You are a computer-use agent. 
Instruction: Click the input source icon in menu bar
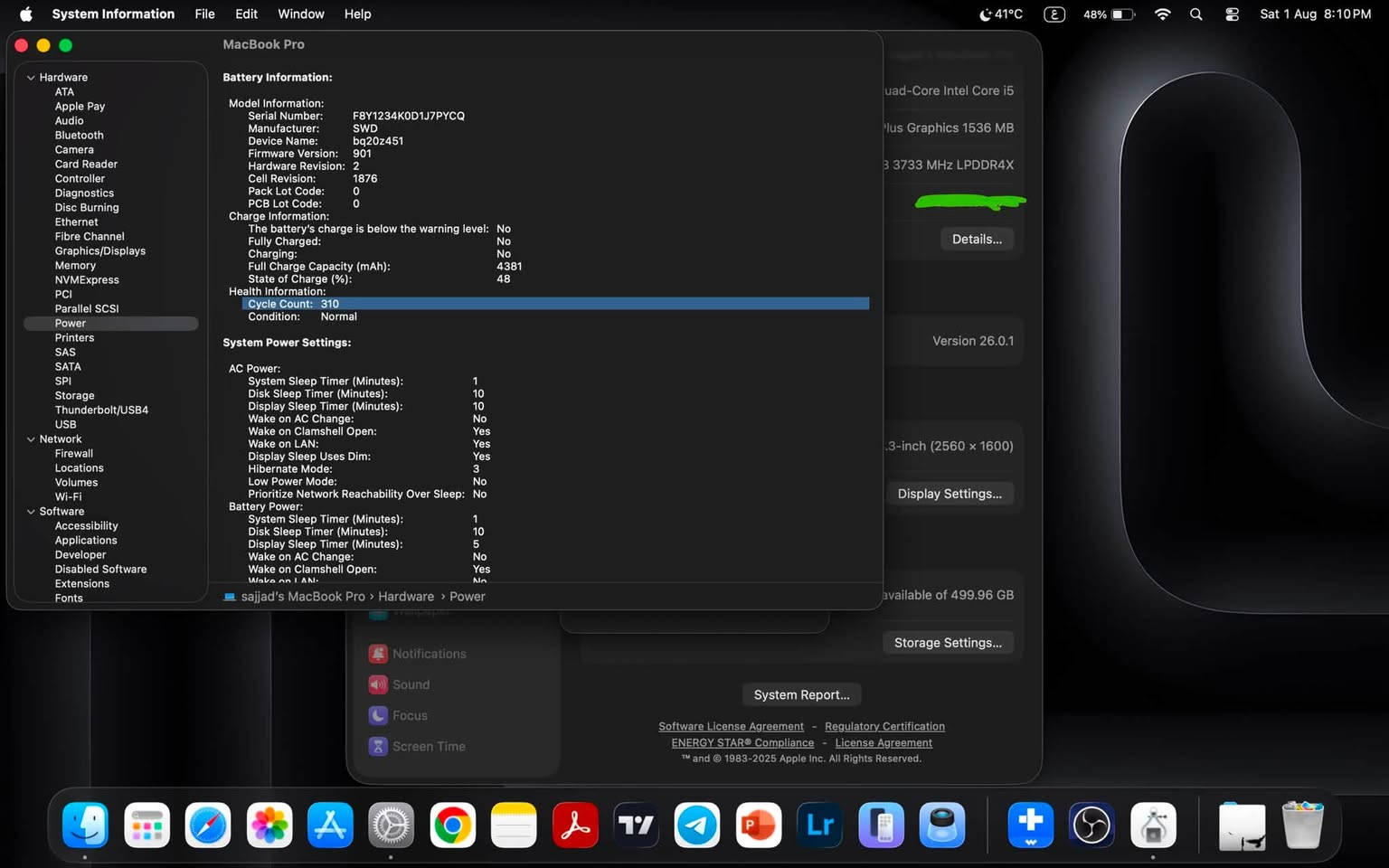tap(1054, 14)
